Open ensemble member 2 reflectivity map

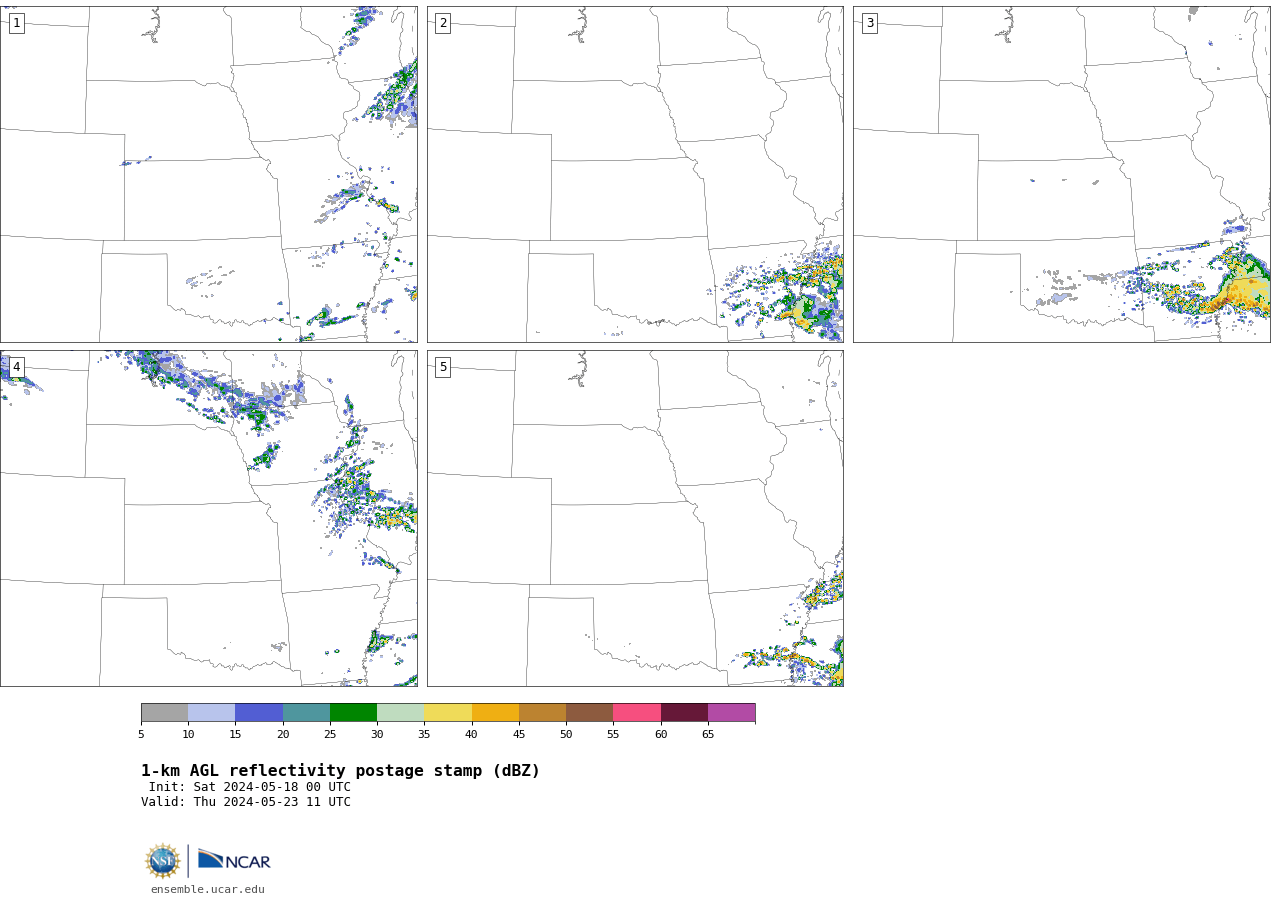(635, 174)
